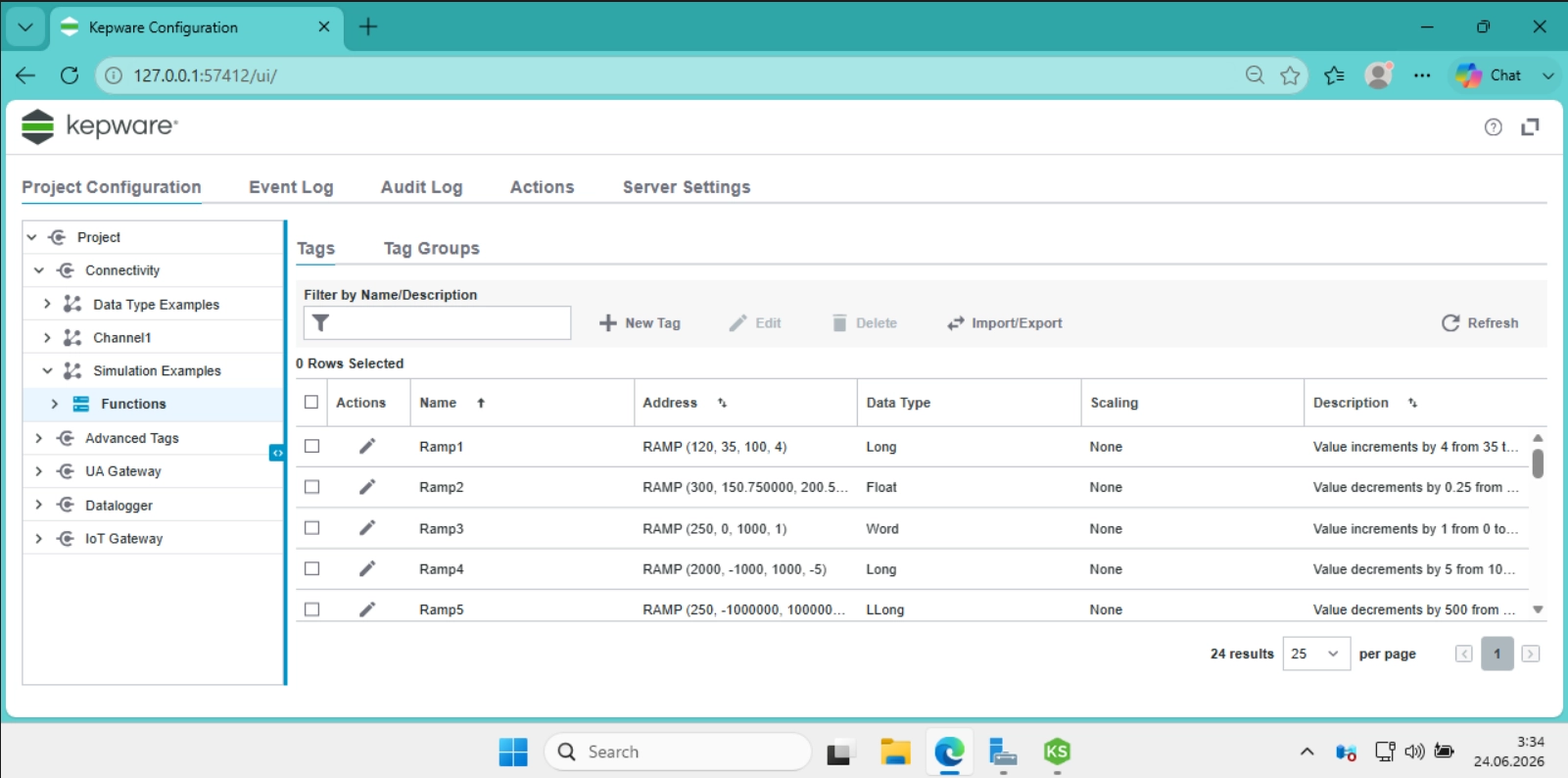Open the browser zoom magnifier icon
The height and width of the screenshot is (778, 1568).
point(1255,75)
